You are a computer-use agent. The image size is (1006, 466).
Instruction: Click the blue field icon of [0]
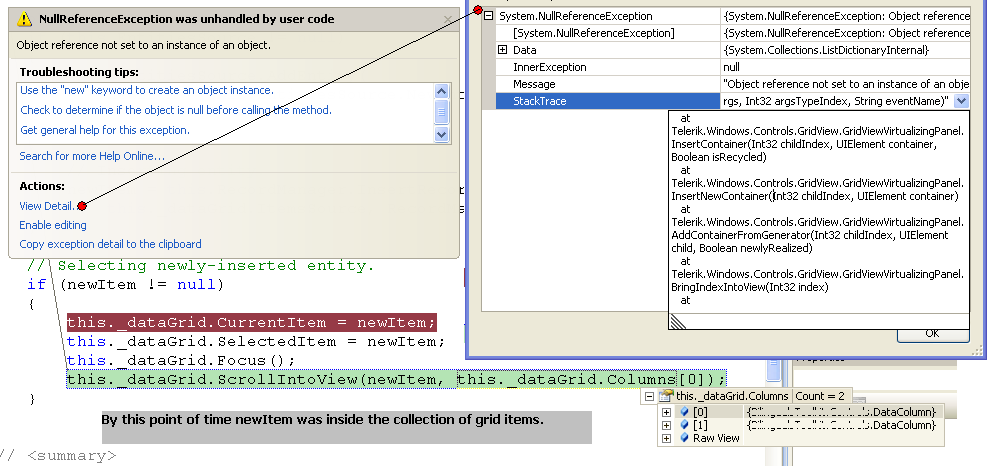point(685,412)
